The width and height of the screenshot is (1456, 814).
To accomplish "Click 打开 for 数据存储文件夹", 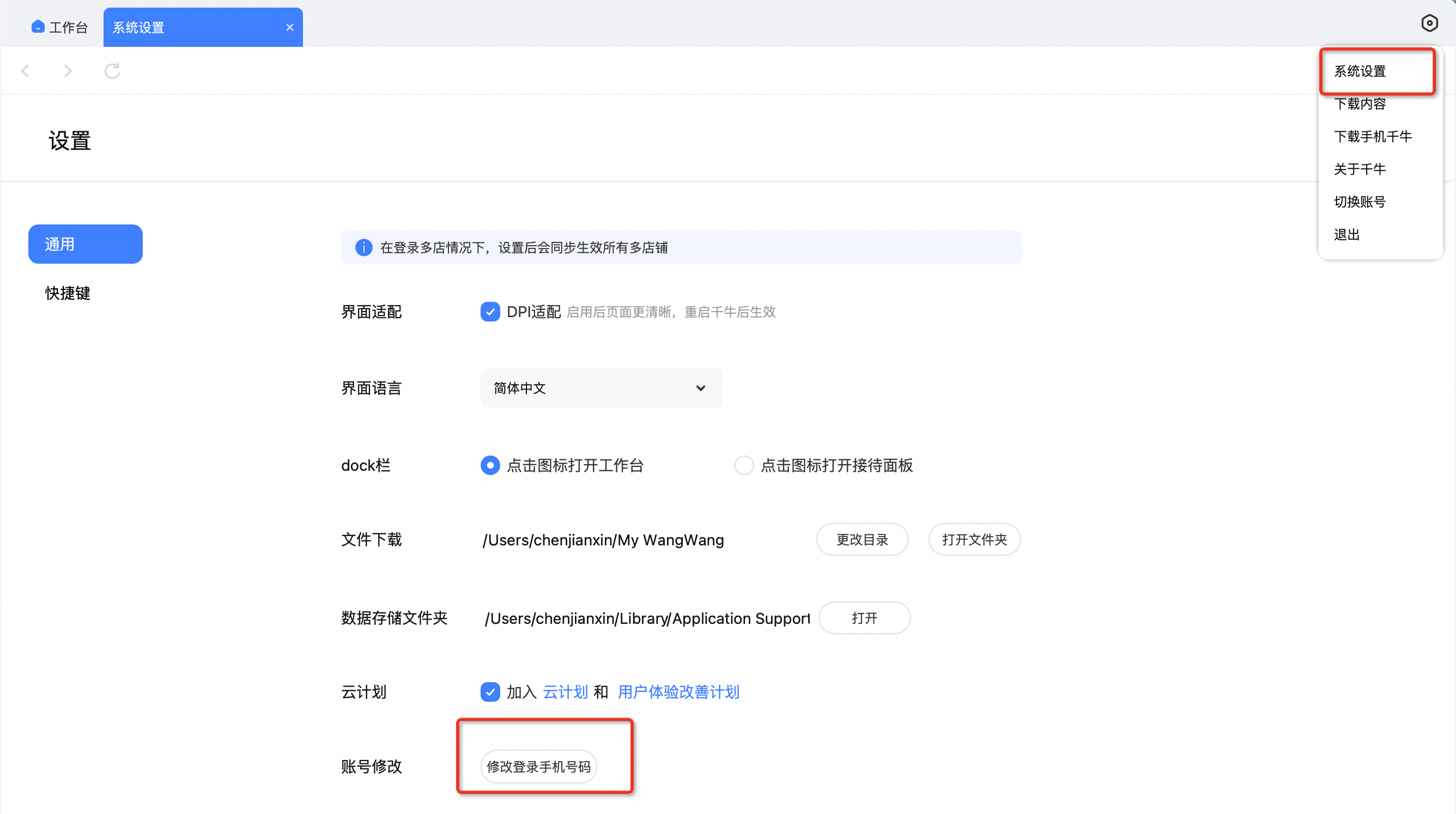I will (864, 618).
